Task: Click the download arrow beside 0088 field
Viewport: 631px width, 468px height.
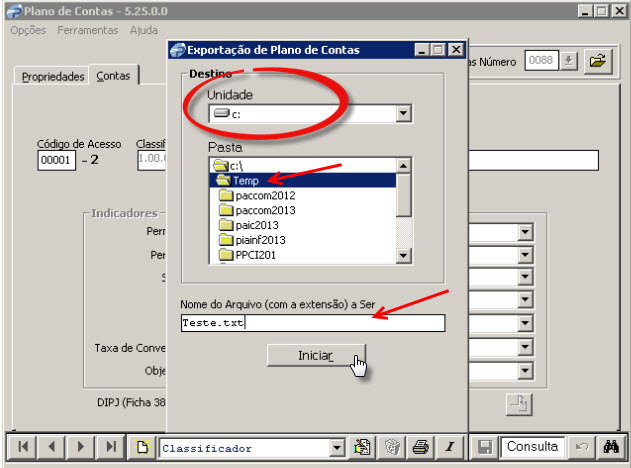Action: click(x=569, y=61)
